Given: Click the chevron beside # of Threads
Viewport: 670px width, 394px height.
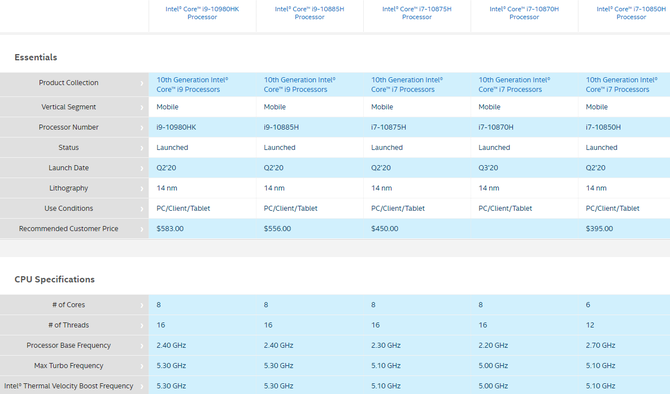Looking at the screenshot, I should (x=142, y=326).
